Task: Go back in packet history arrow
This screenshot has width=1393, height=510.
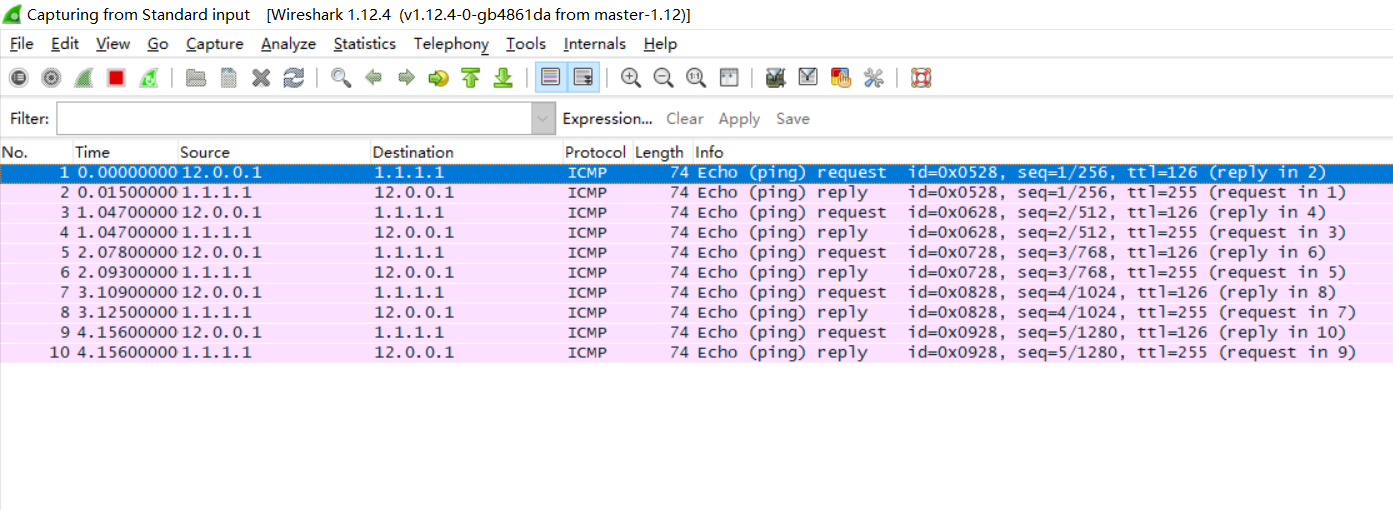Action: click(374, 78)
